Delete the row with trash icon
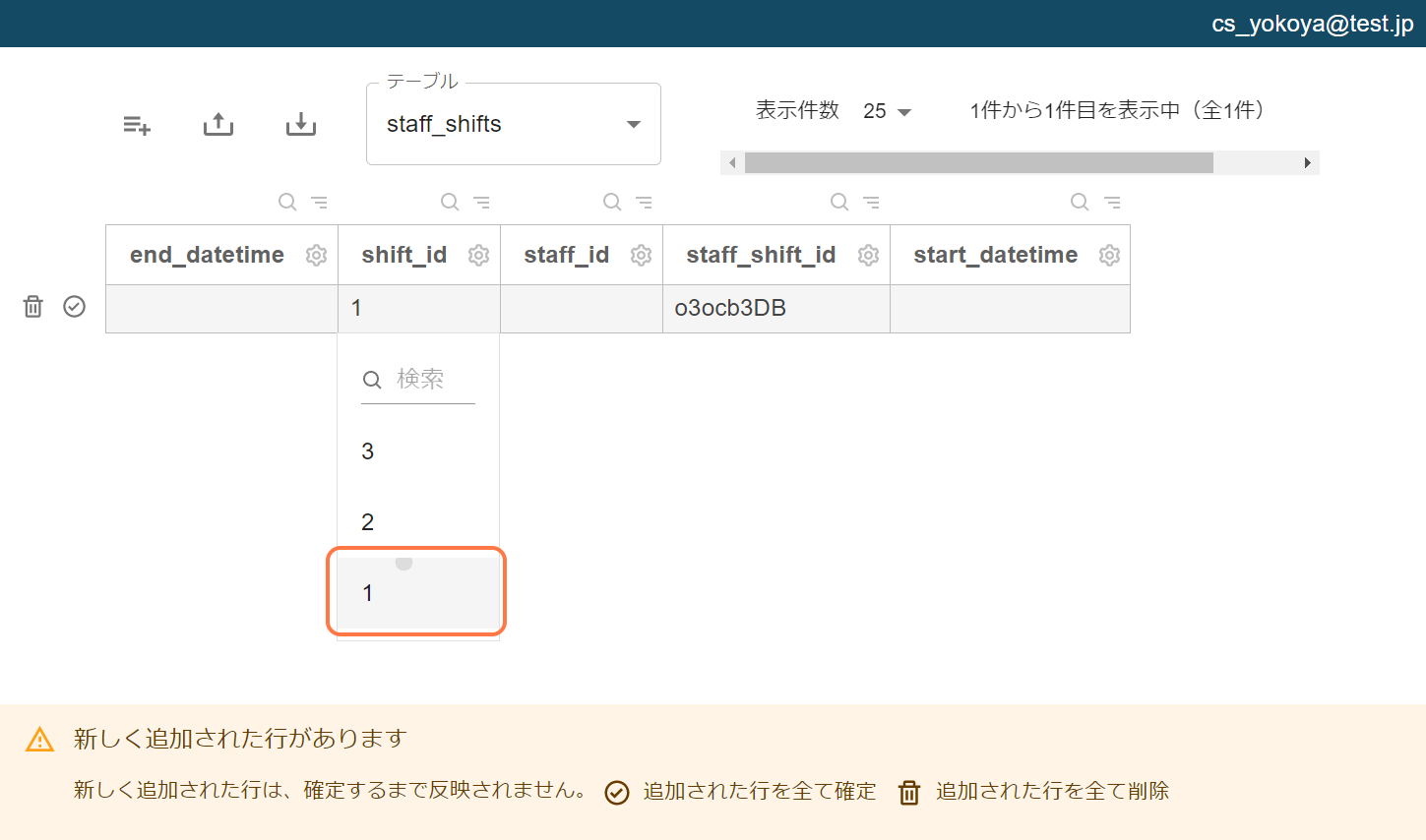 (x=33, y=307)
